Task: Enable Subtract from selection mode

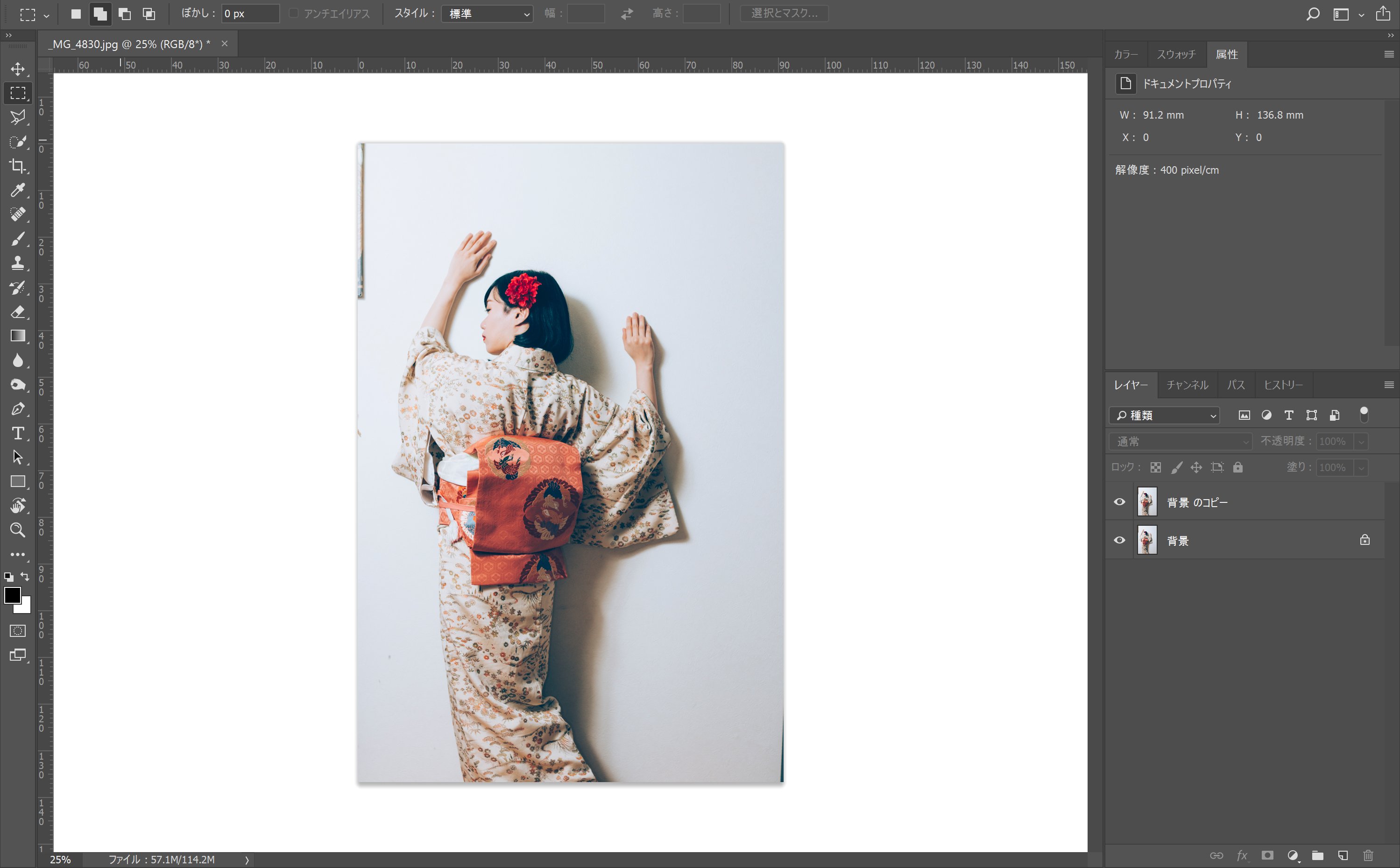Action: (125, 14)
